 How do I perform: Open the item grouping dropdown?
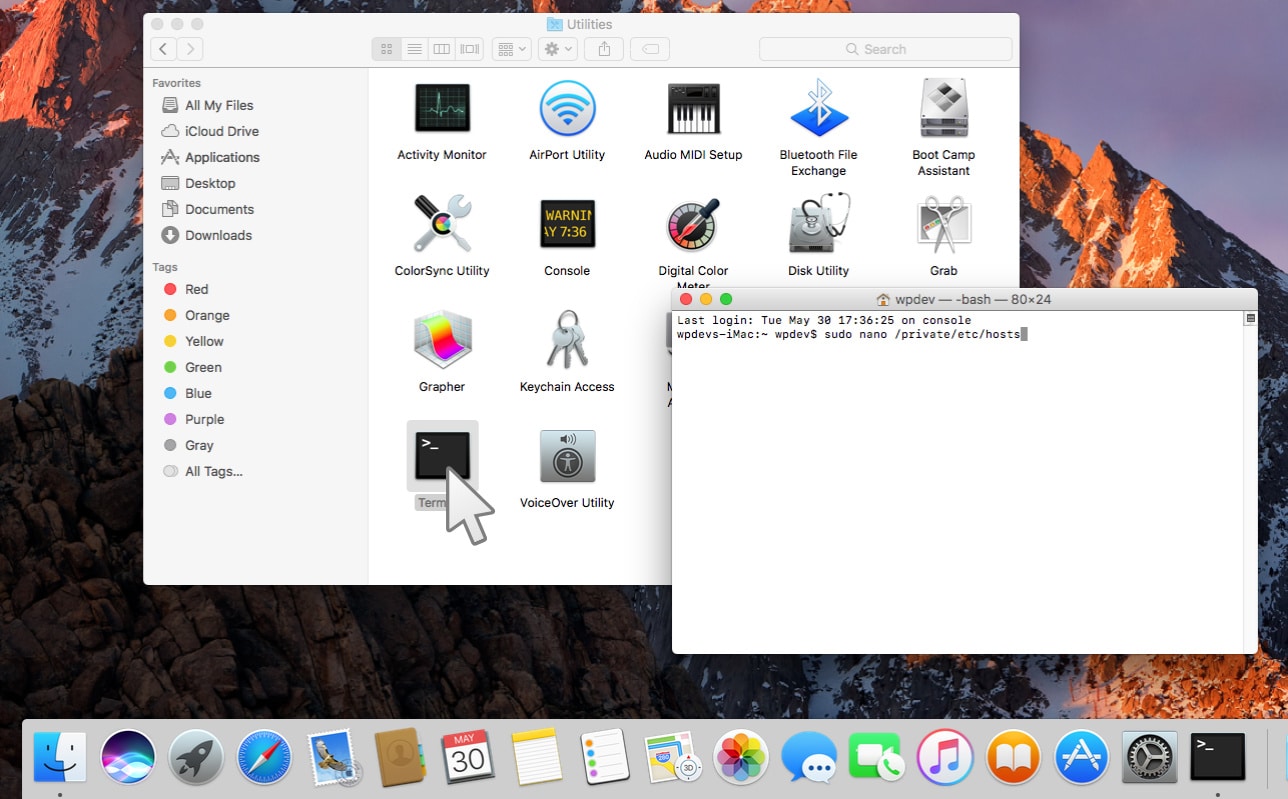[511, 48]
